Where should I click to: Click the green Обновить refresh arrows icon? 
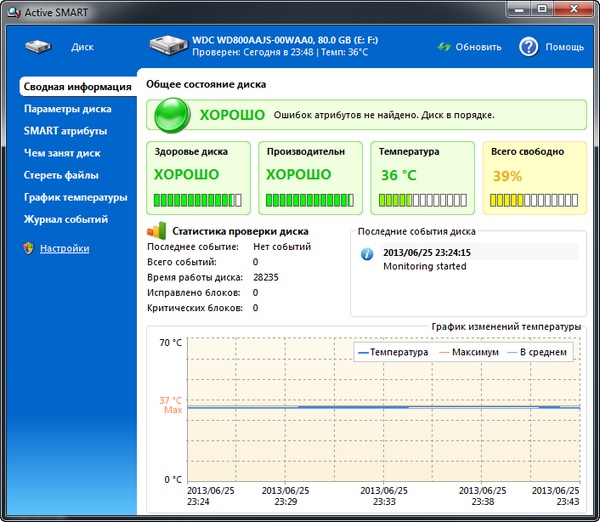(x=445, y=47)
